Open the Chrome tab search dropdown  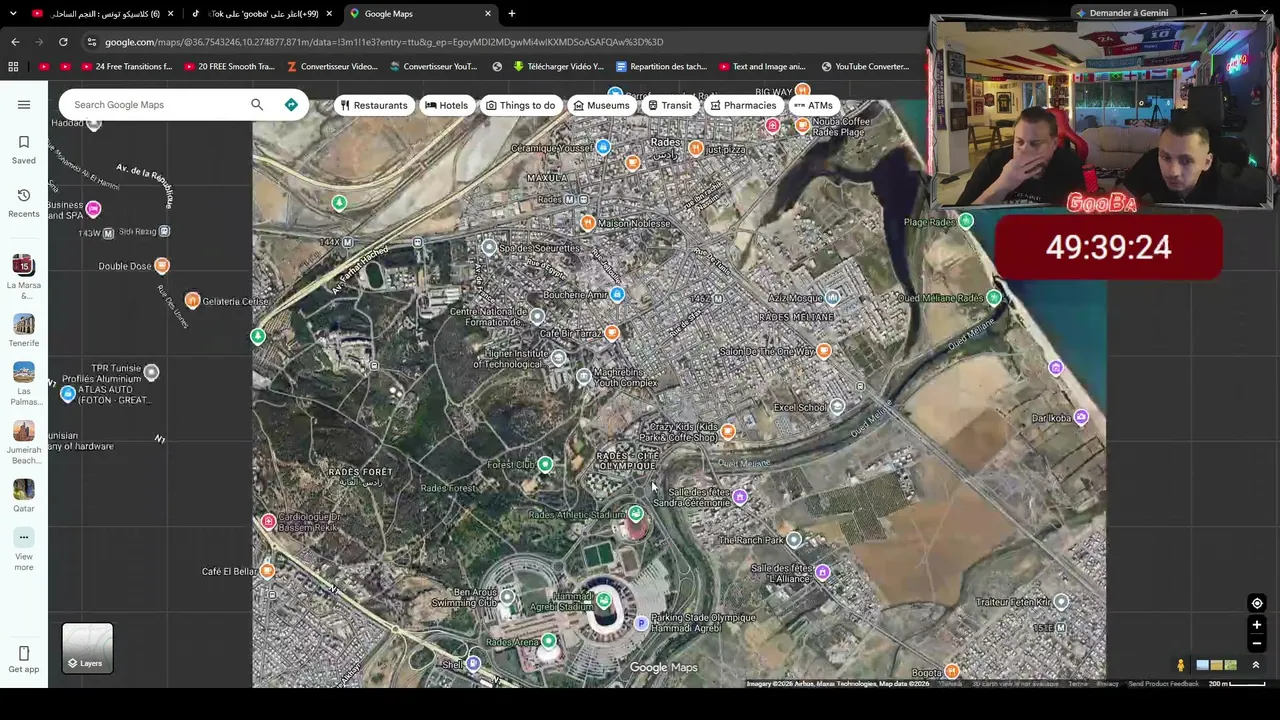(x=13, y=13)
